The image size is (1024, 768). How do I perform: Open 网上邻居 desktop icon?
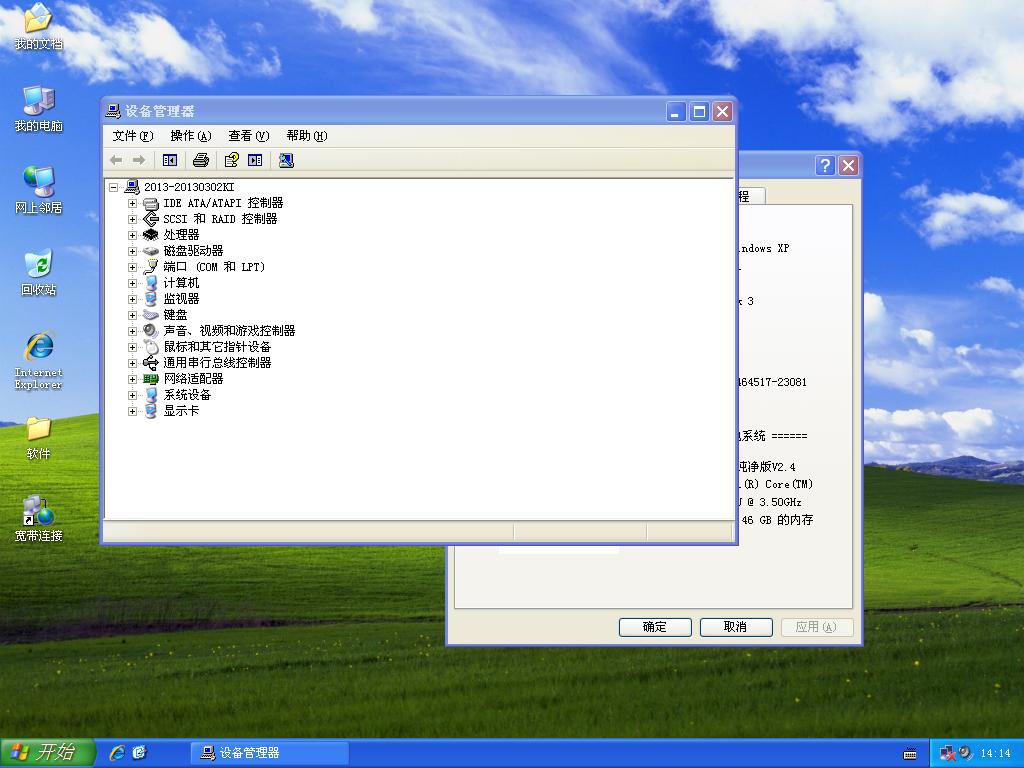(38, 190)
